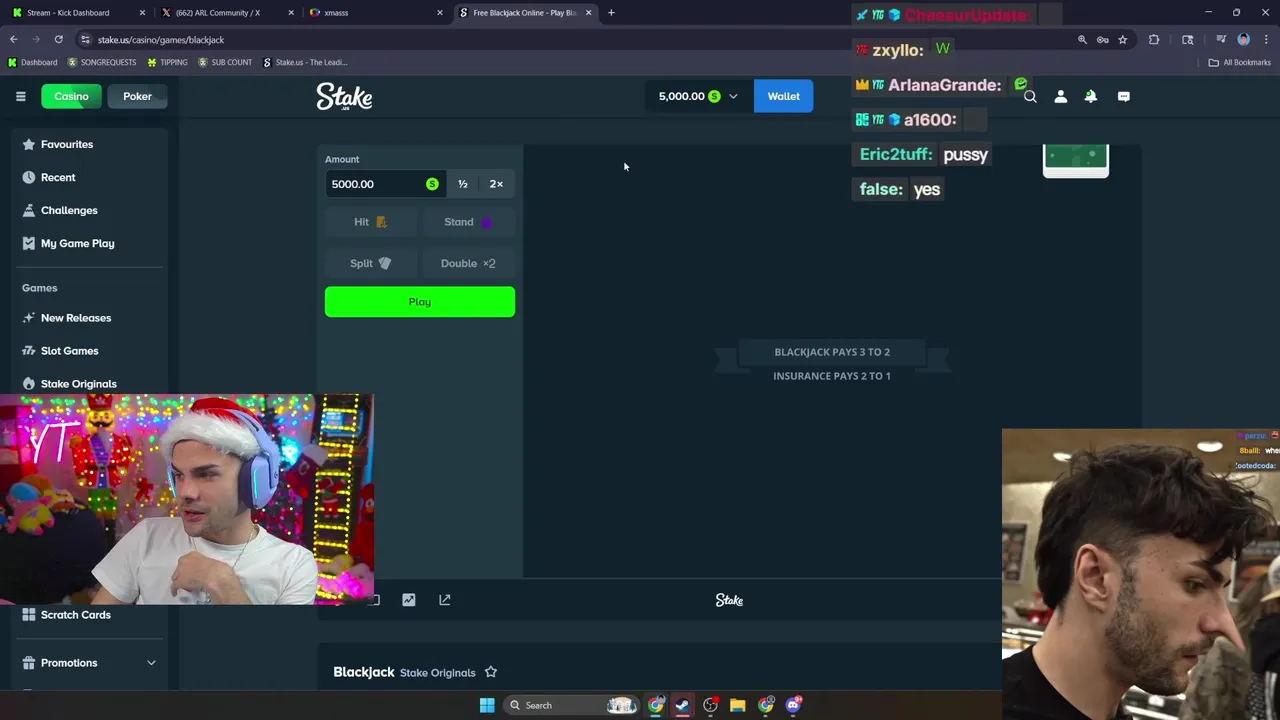Open Discord from the taskbar
This screenshot has width=1280, height=720.
point(793,705)
